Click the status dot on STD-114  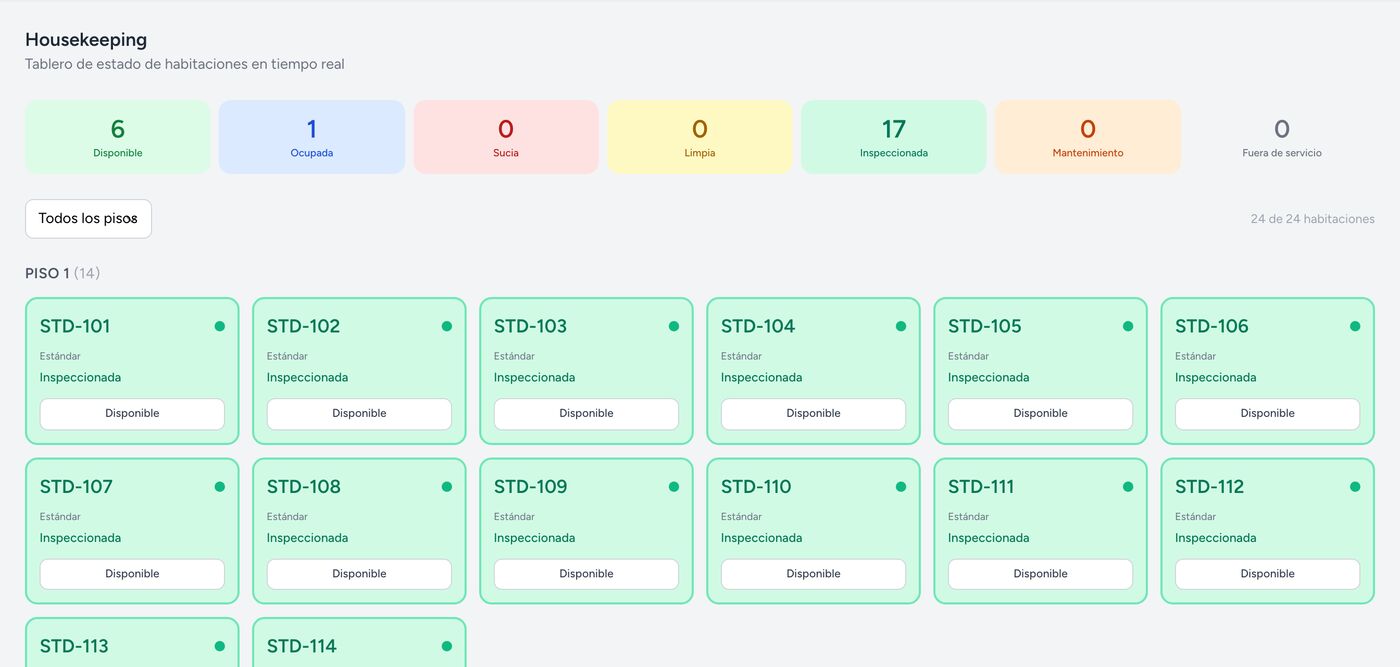447,646
